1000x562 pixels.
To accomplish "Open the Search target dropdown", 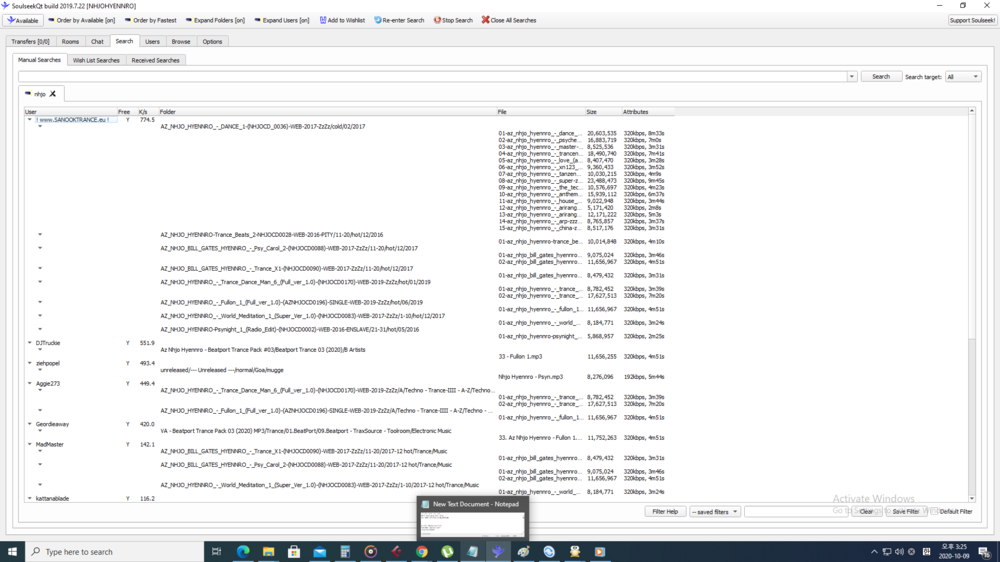I will pyautogui.click(x=963, y=77).
